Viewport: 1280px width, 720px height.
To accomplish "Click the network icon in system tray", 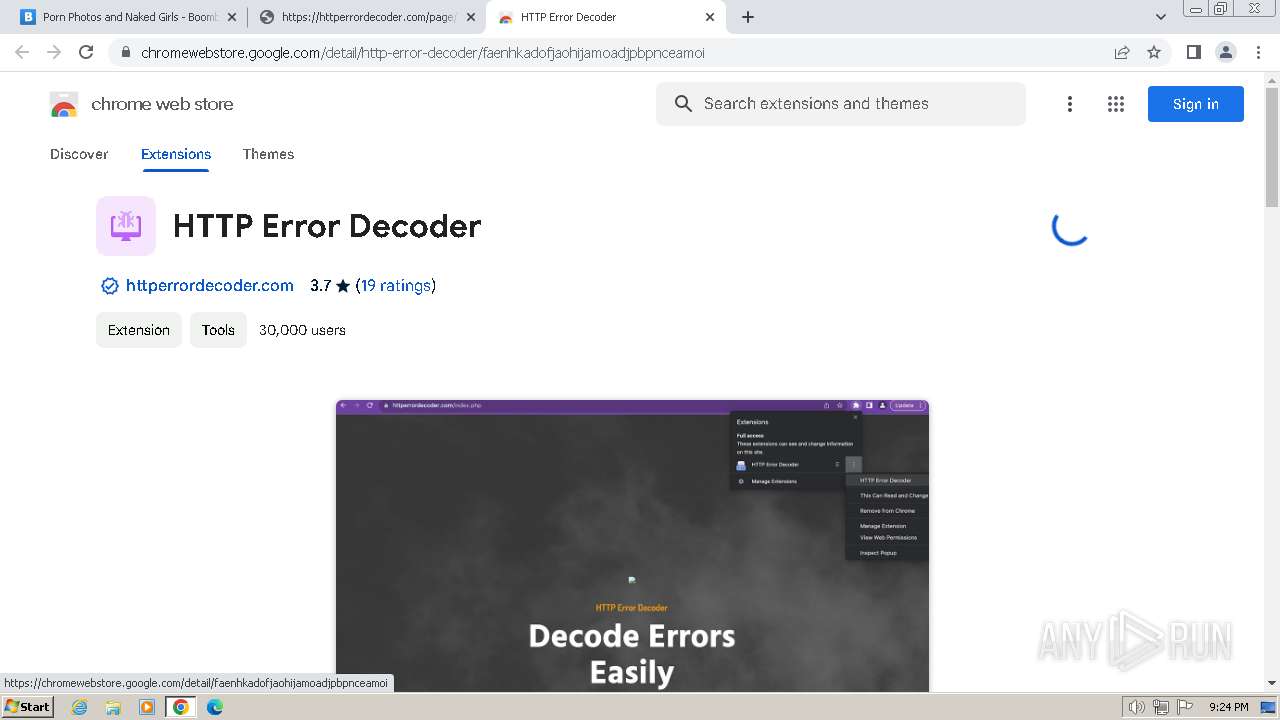I will pyautogui.click(x=1161, y=707).
